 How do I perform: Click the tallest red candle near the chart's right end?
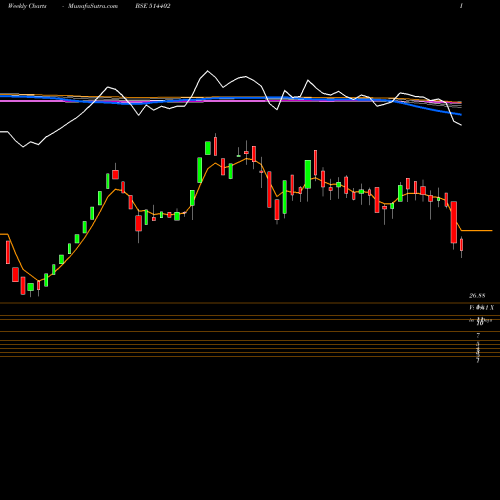[454, 222]
